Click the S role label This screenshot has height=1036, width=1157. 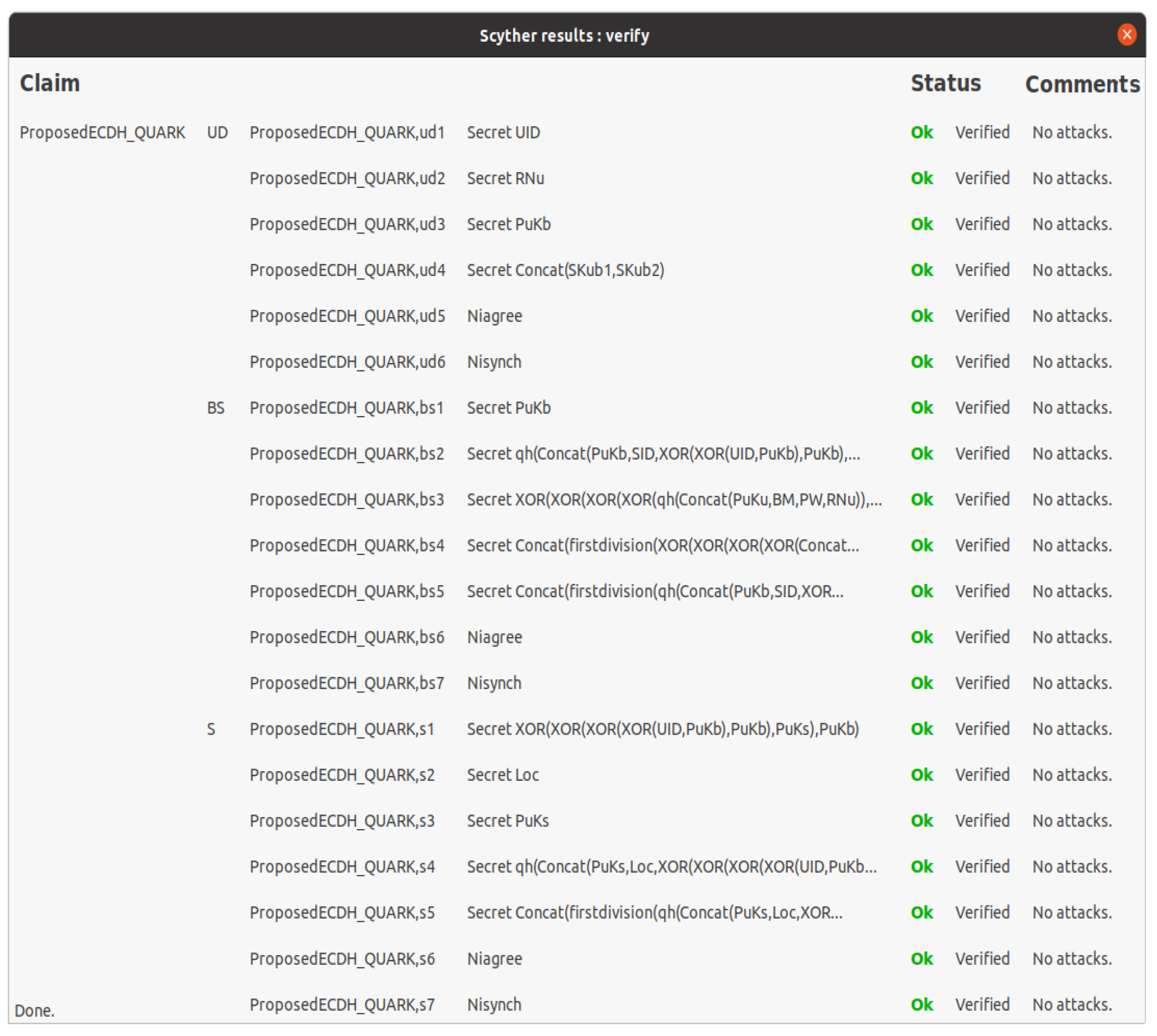pyautogui.click(x=211, y=729)
